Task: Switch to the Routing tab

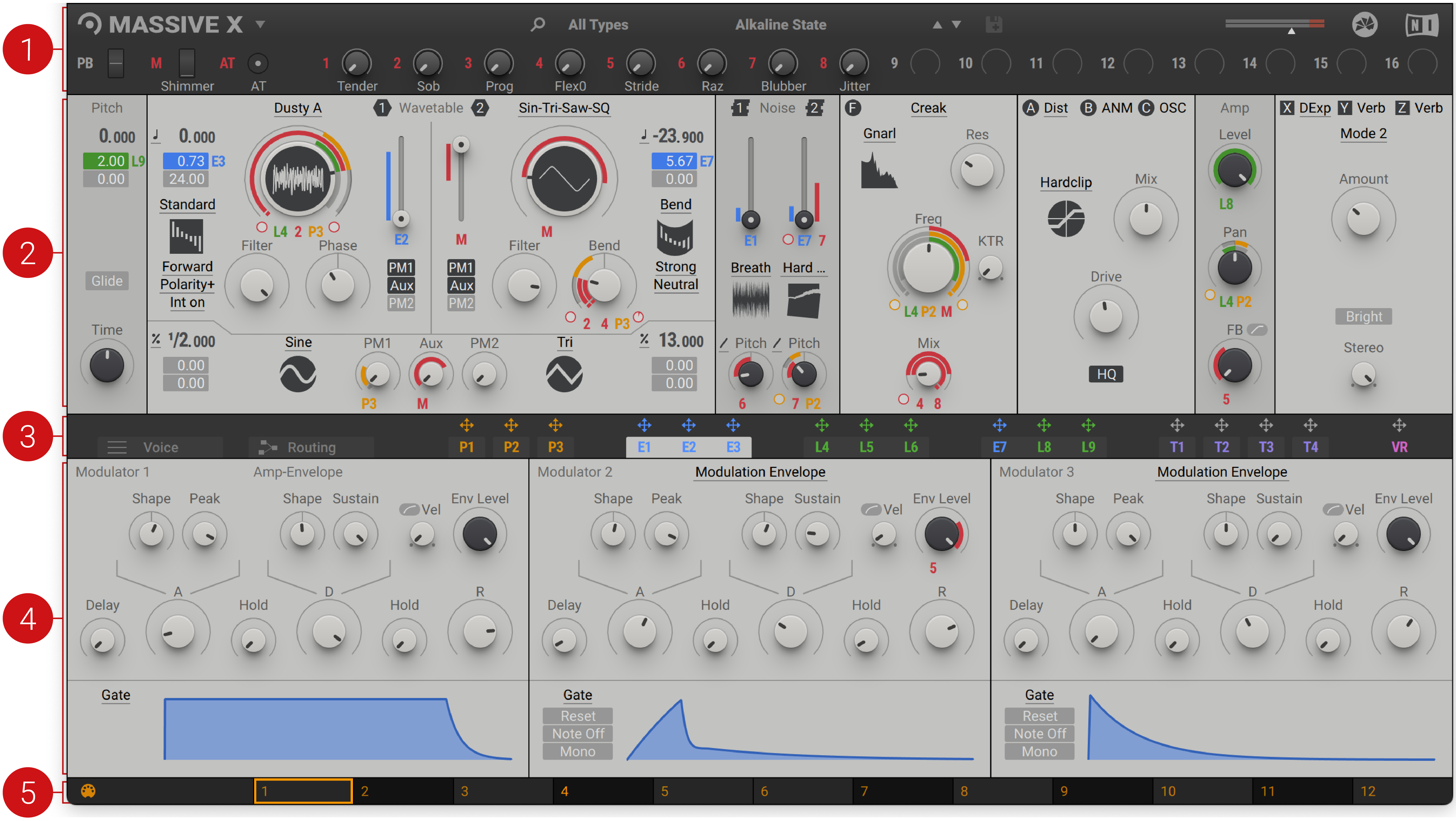Action: tap(310, 447)
